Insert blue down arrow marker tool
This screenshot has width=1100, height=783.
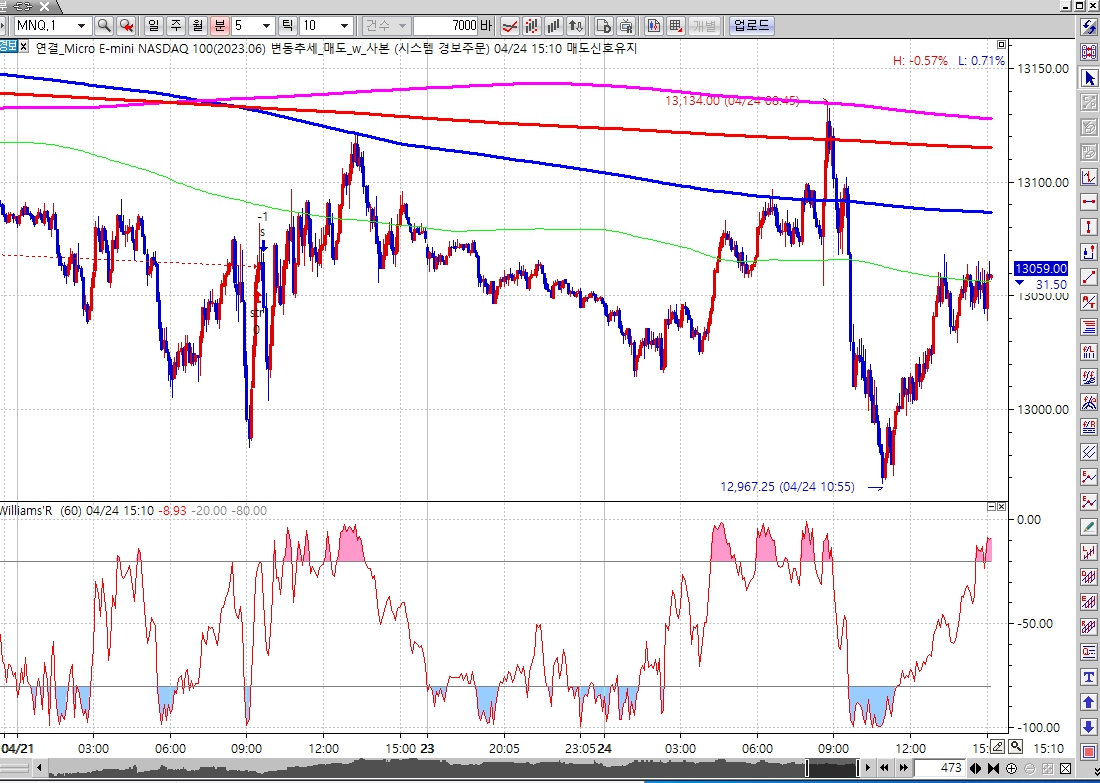coord(1088,727)
